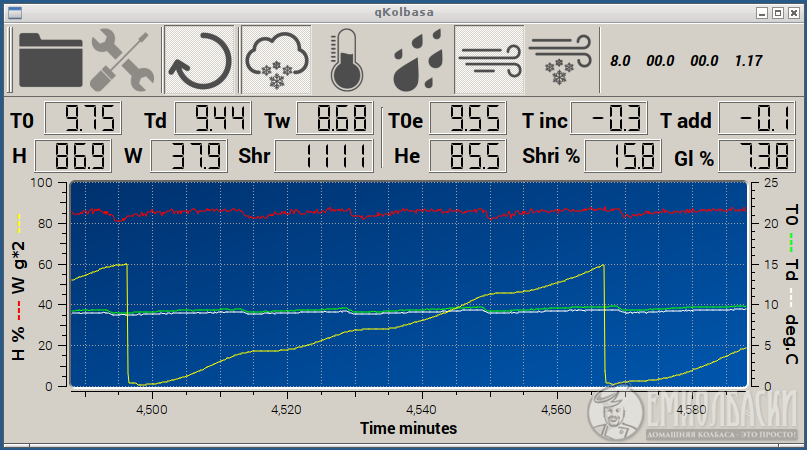Viewport: 807px width, 450px height.
Task: Click the Shri % label
Action: [551, 156]
